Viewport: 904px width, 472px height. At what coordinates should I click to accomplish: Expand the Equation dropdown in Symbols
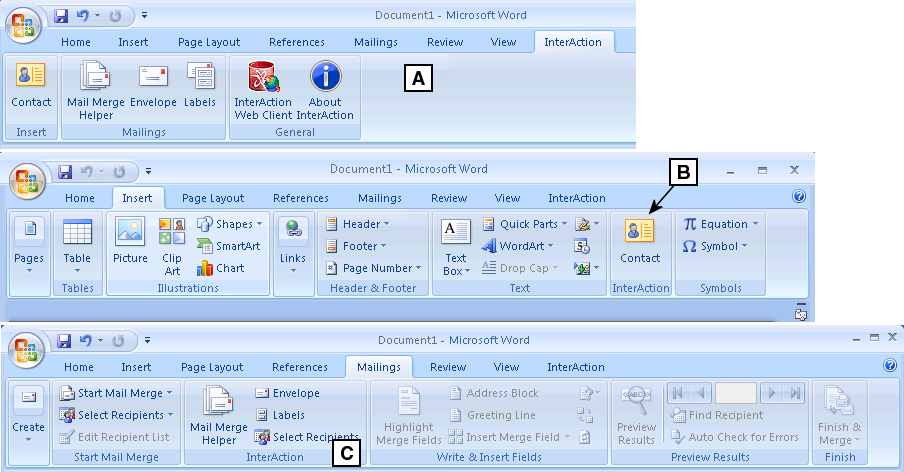pos(721,224)
